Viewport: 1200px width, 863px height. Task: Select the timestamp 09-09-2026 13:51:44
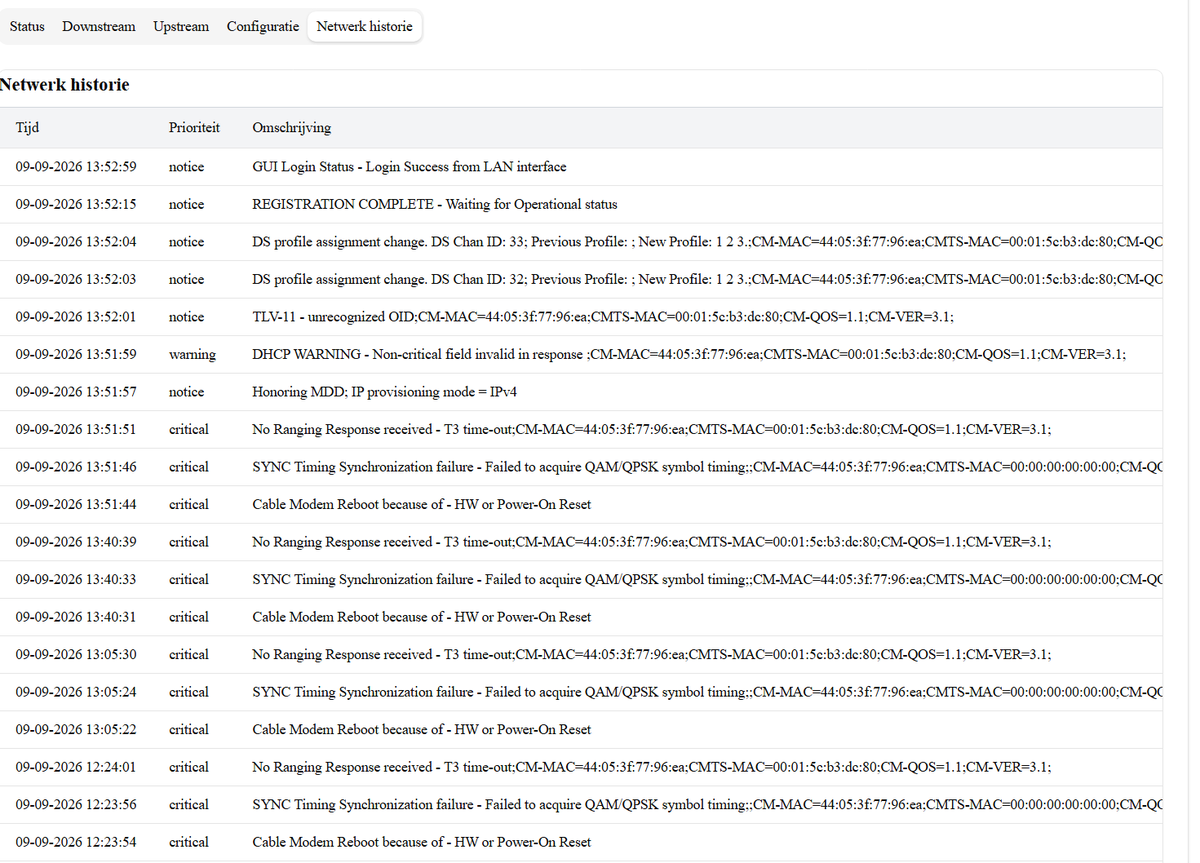click(x=76, y=504)
